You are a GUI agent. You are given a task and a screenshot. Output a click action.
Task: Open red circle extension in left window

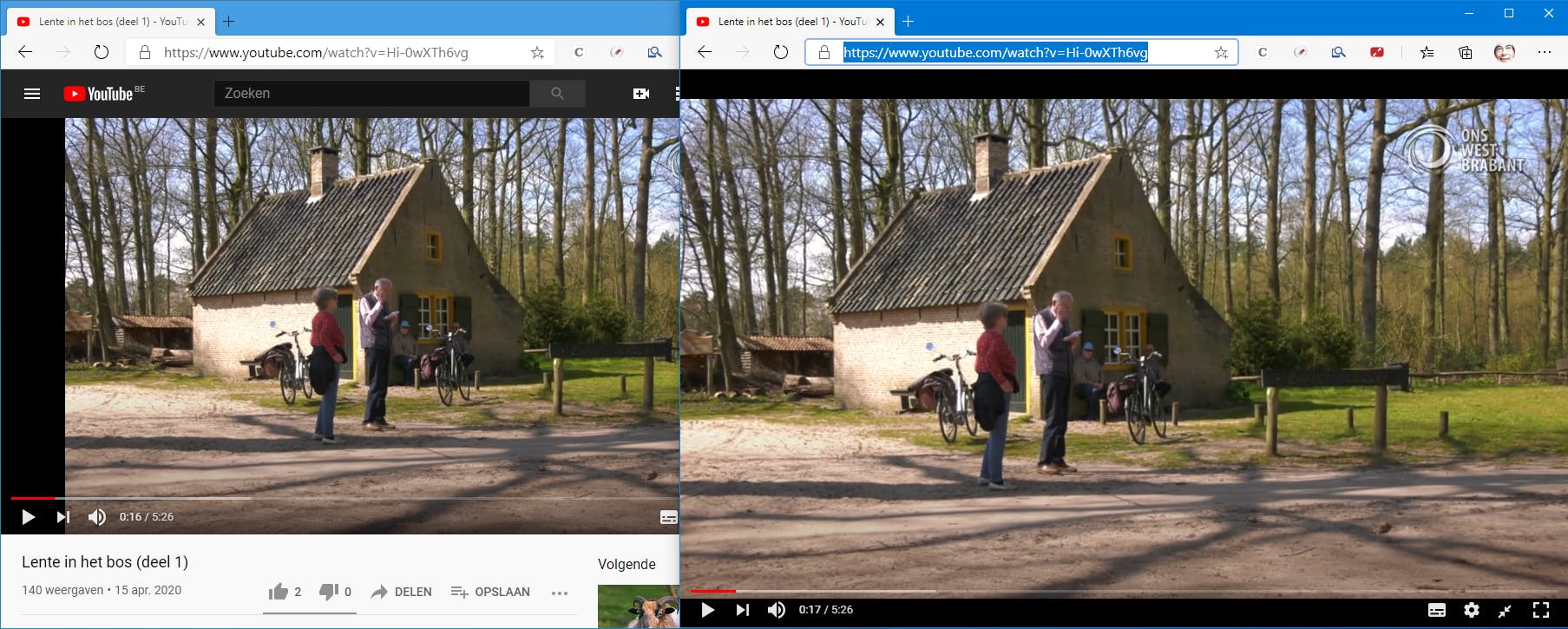(617, 52)
